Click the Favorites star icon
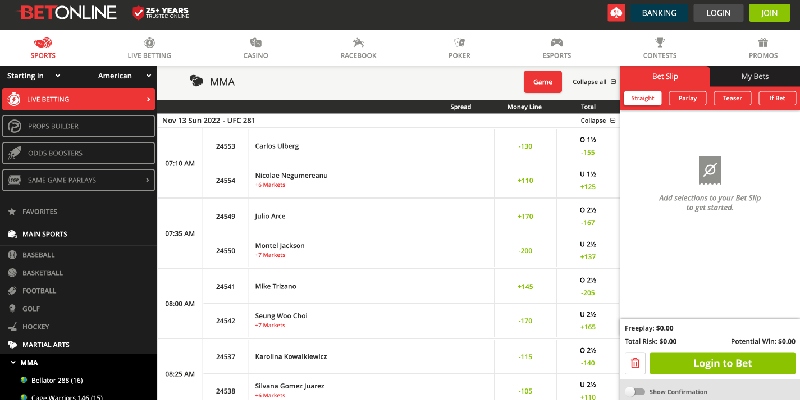Image resolution: width=800 pixels, height=400 pixels. click(x=12, y=211)
